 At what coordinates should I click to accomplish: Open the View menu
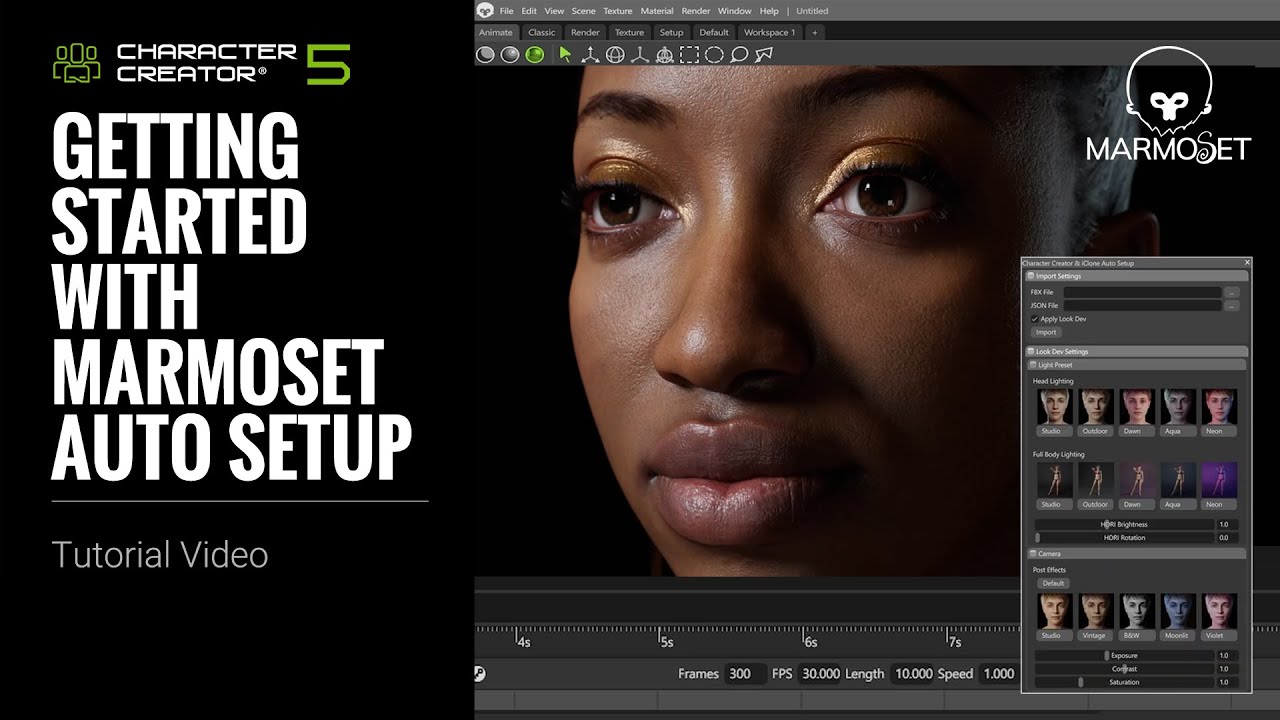point(554,11)
